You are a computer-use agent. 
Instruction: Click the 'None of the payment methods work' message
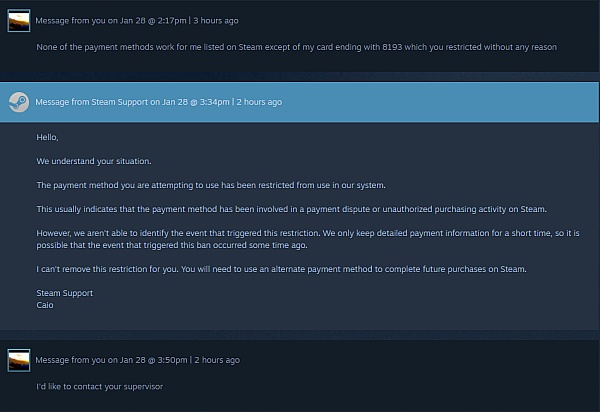tap(297, 47)
